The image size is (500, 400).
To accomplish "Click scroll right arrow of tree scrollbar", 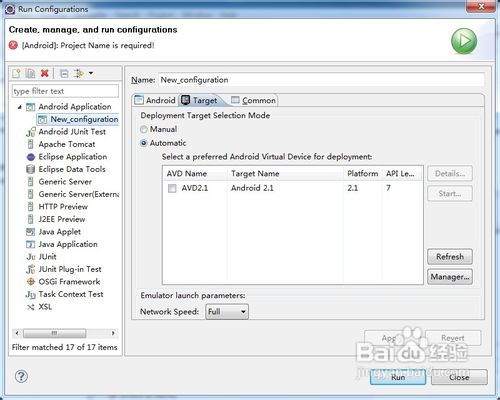I will (113, 333).
